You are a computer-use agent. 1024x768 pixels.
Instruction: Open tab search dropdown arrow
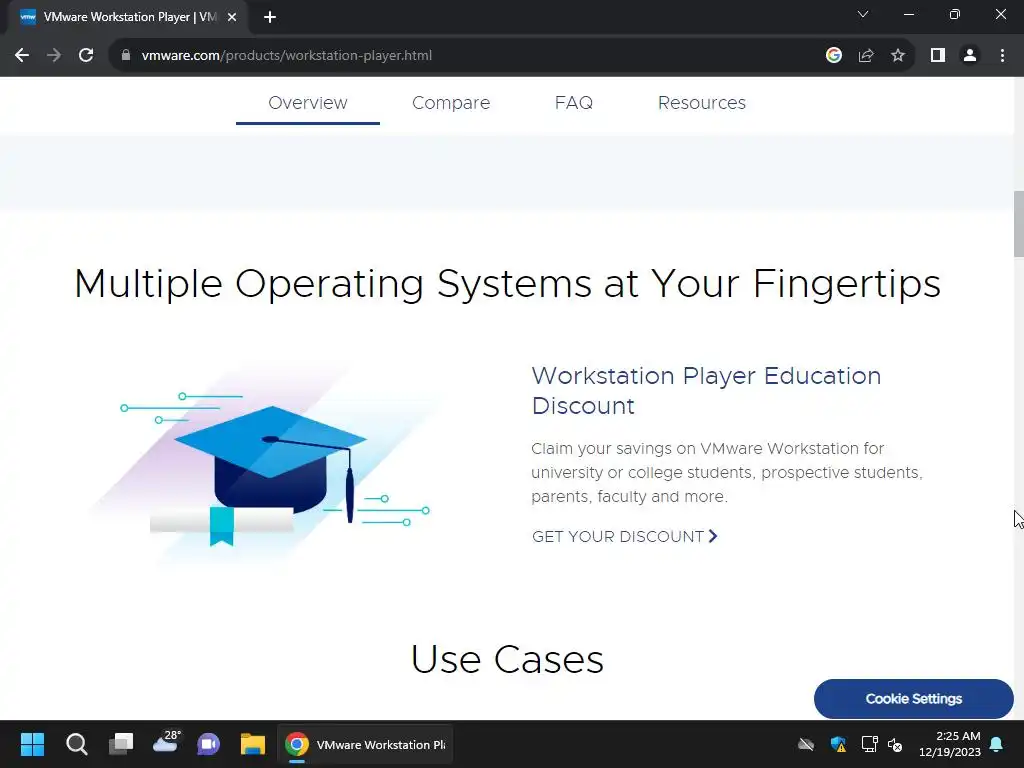pos(863,14)
